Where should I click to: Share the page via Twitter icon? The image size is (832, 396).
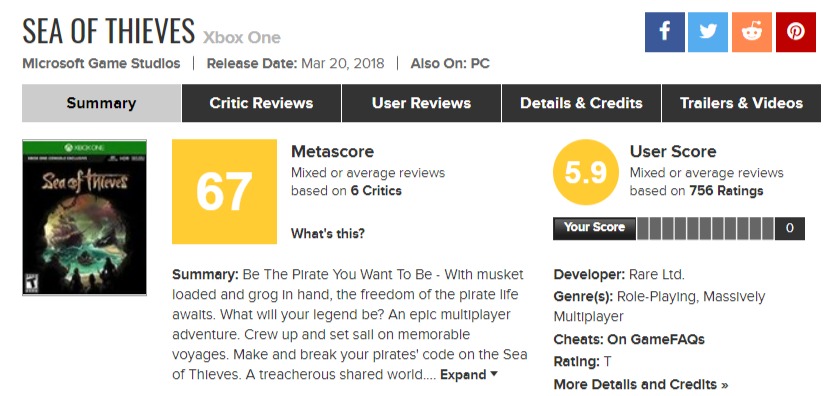(x=708, y=32)
